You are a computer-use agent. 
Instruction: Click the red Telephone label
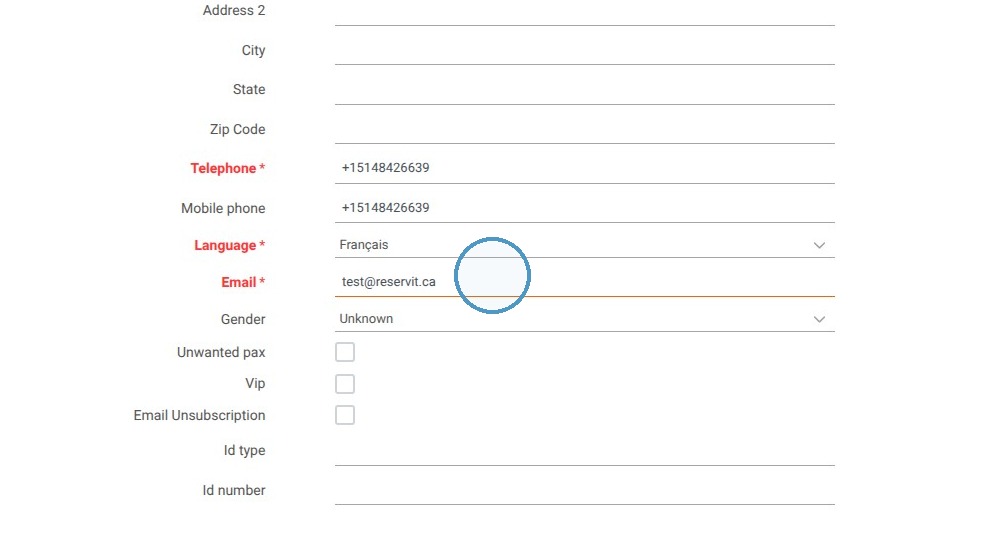tap(228, 168)
